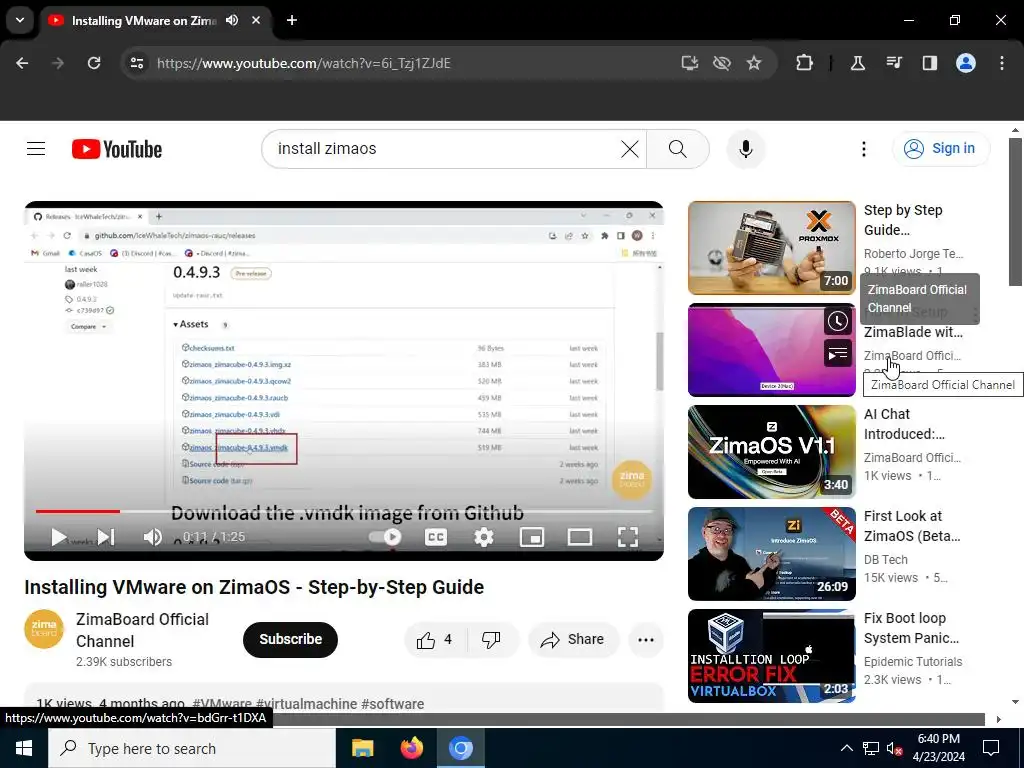
Task: Open Chrome Labs flask icon
Action: click(x=857, y=63)
